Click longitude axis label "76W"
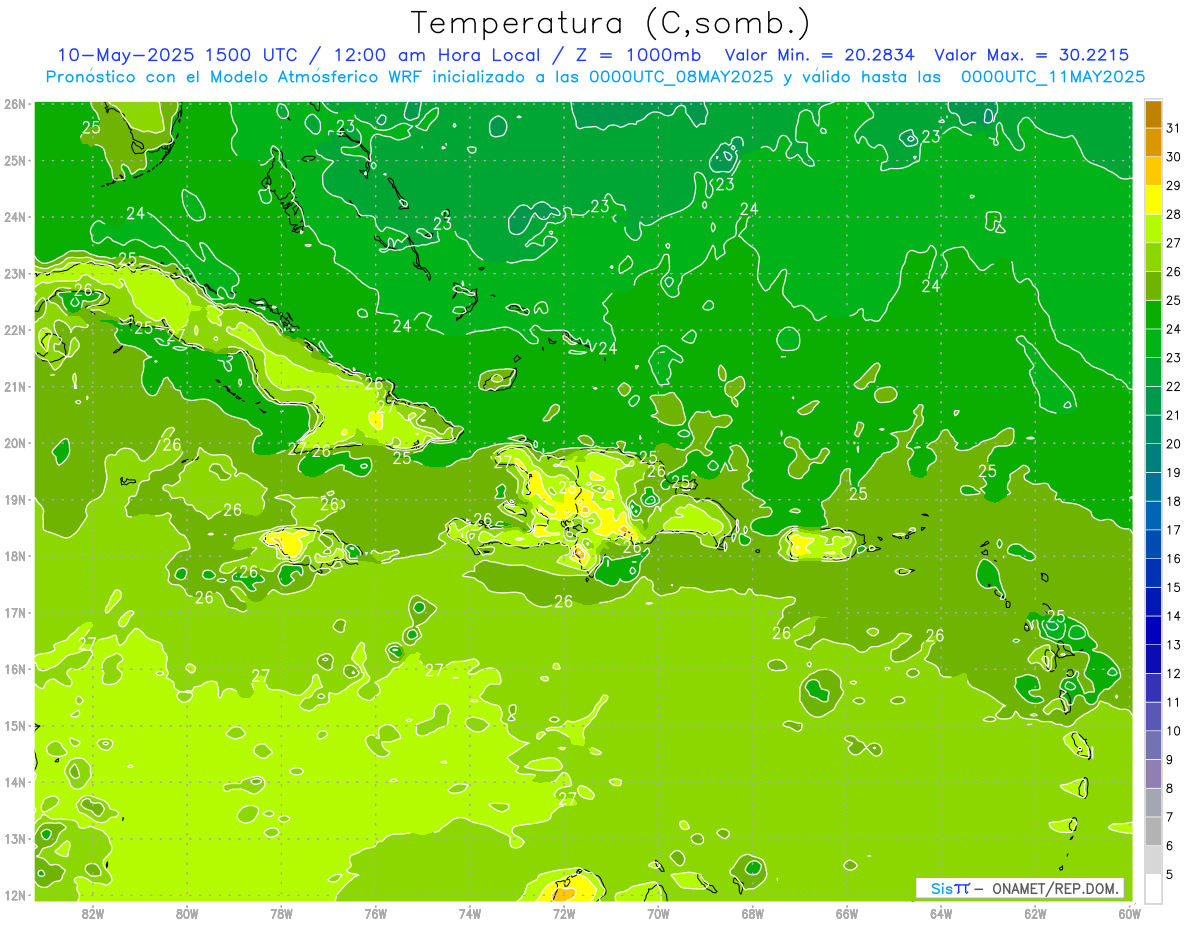1200x927 pixels. point(376,913)
